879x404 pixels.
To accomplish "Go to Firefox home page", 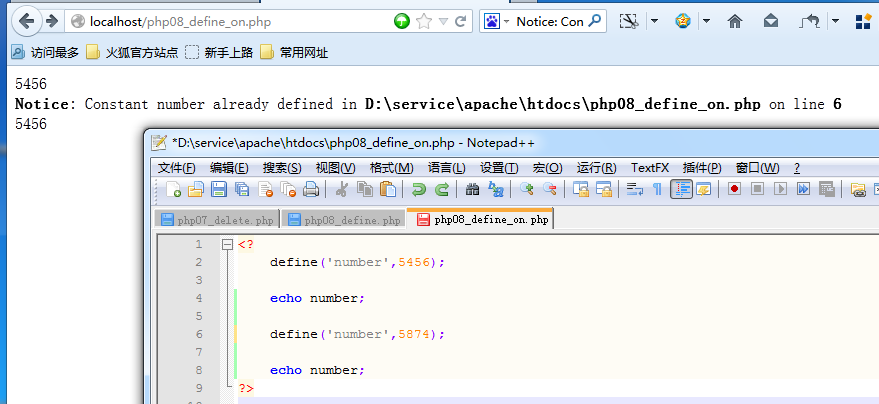I will click(734, 22).
